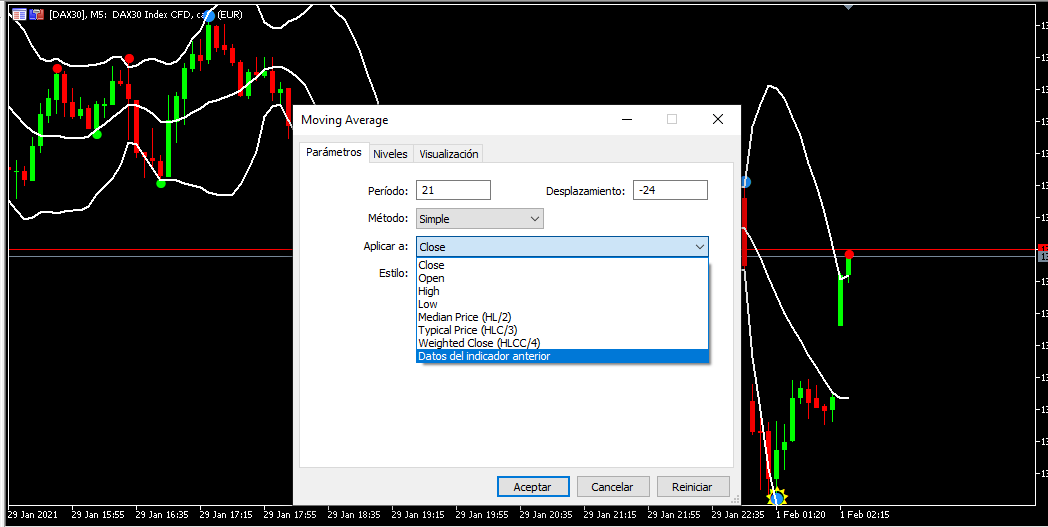Click the 29 Jan 15:55 time label

click(x=98, y=514)
